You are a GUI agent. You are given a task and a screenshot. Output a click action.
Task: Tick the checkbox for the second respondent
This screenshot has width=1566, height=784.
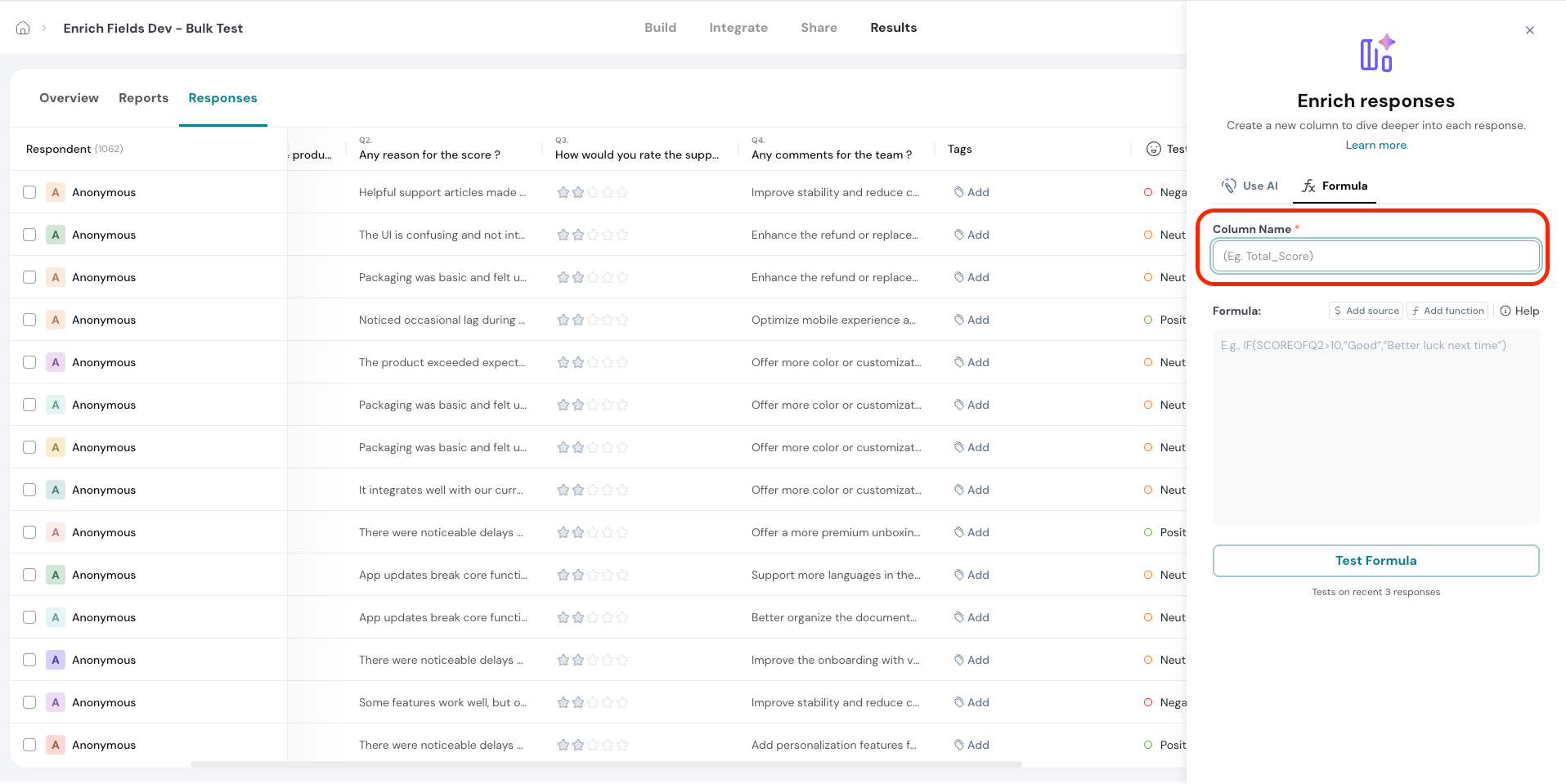point(29,235)
